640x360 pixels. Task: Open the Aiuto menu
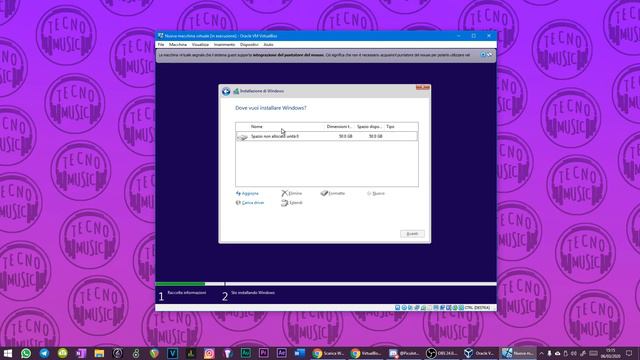[x=268, y=44]
